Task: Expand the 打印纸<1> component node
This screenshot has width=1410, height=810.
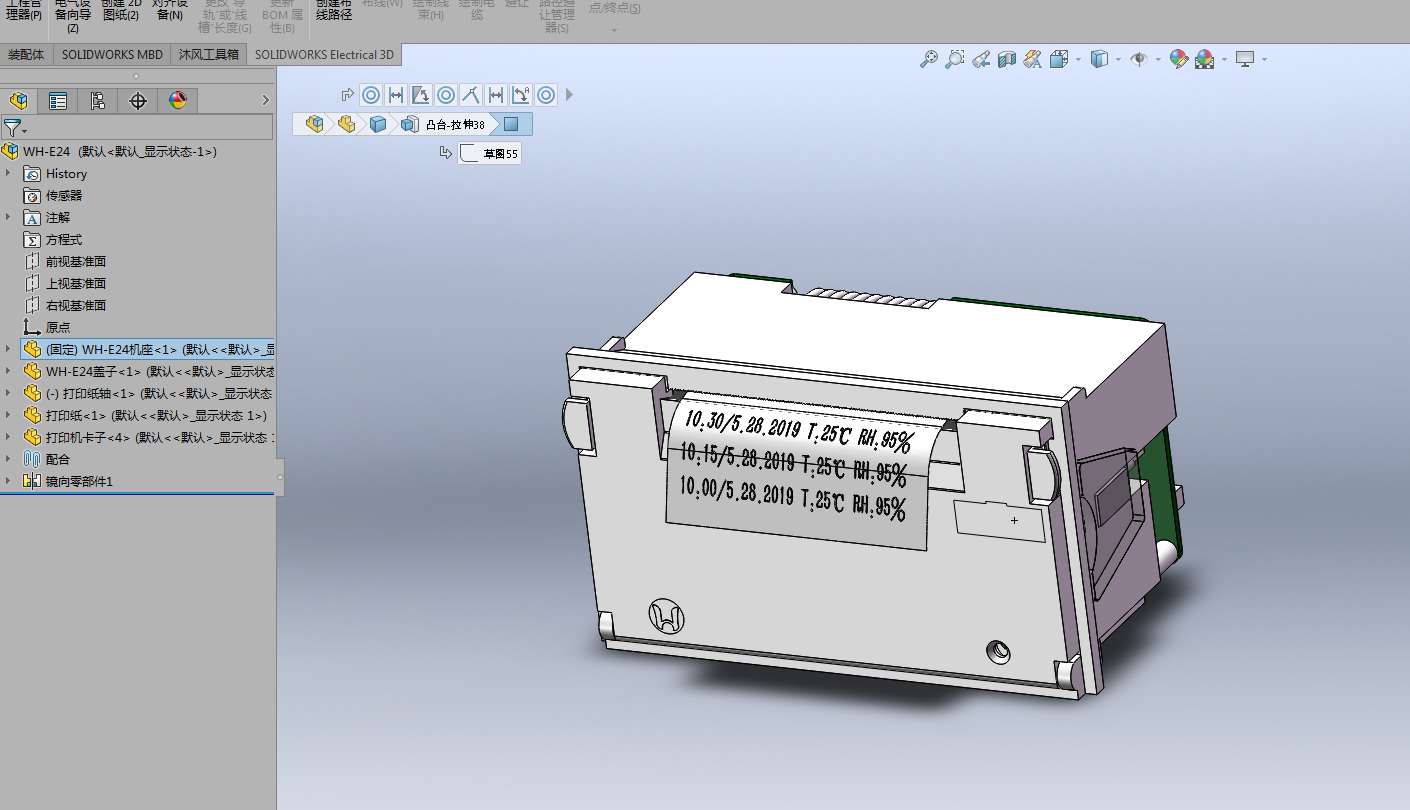Action: pos(9,415)
